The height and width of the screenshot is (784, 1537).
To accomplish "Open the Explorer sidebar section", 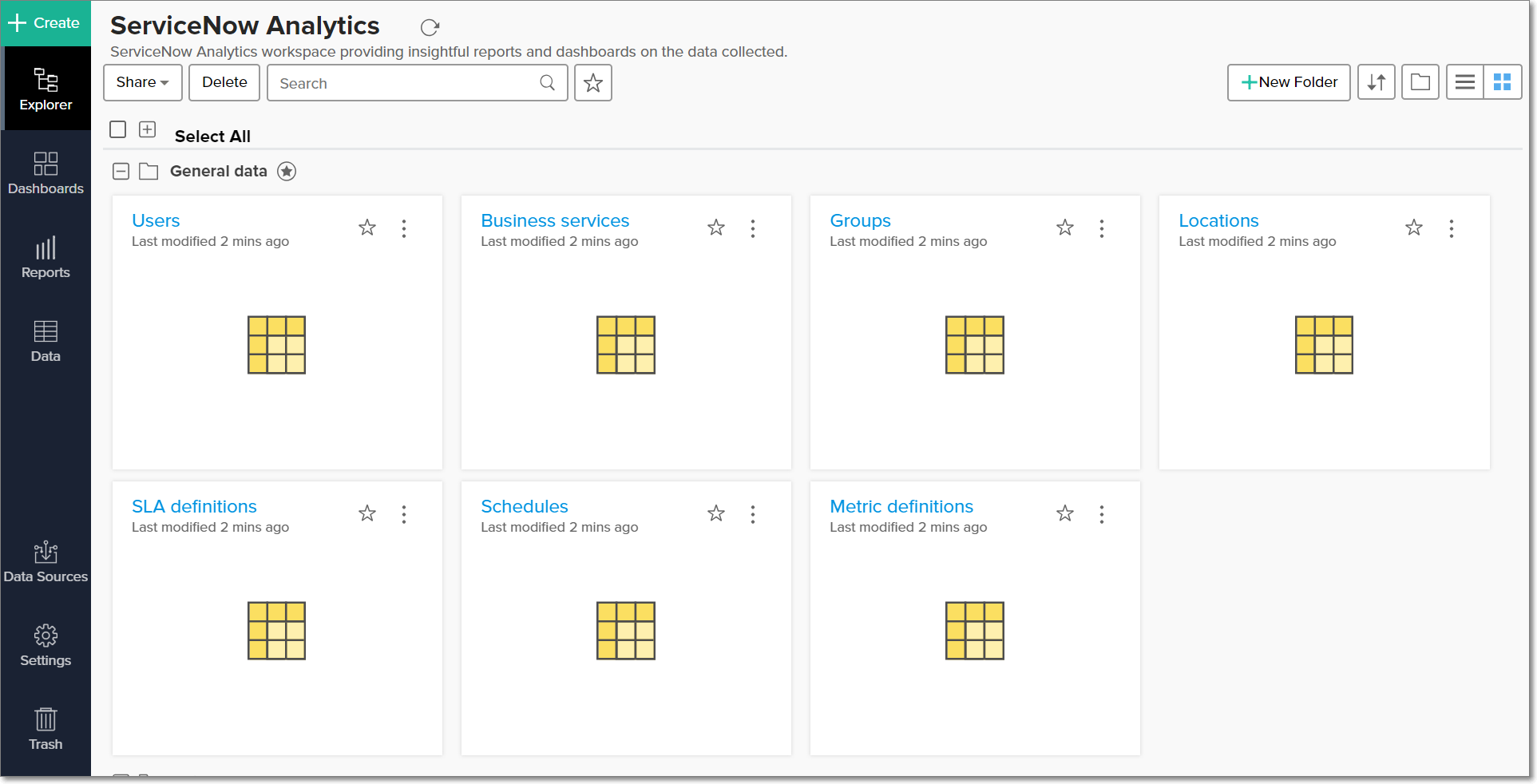I will click(x=46, y=88).
